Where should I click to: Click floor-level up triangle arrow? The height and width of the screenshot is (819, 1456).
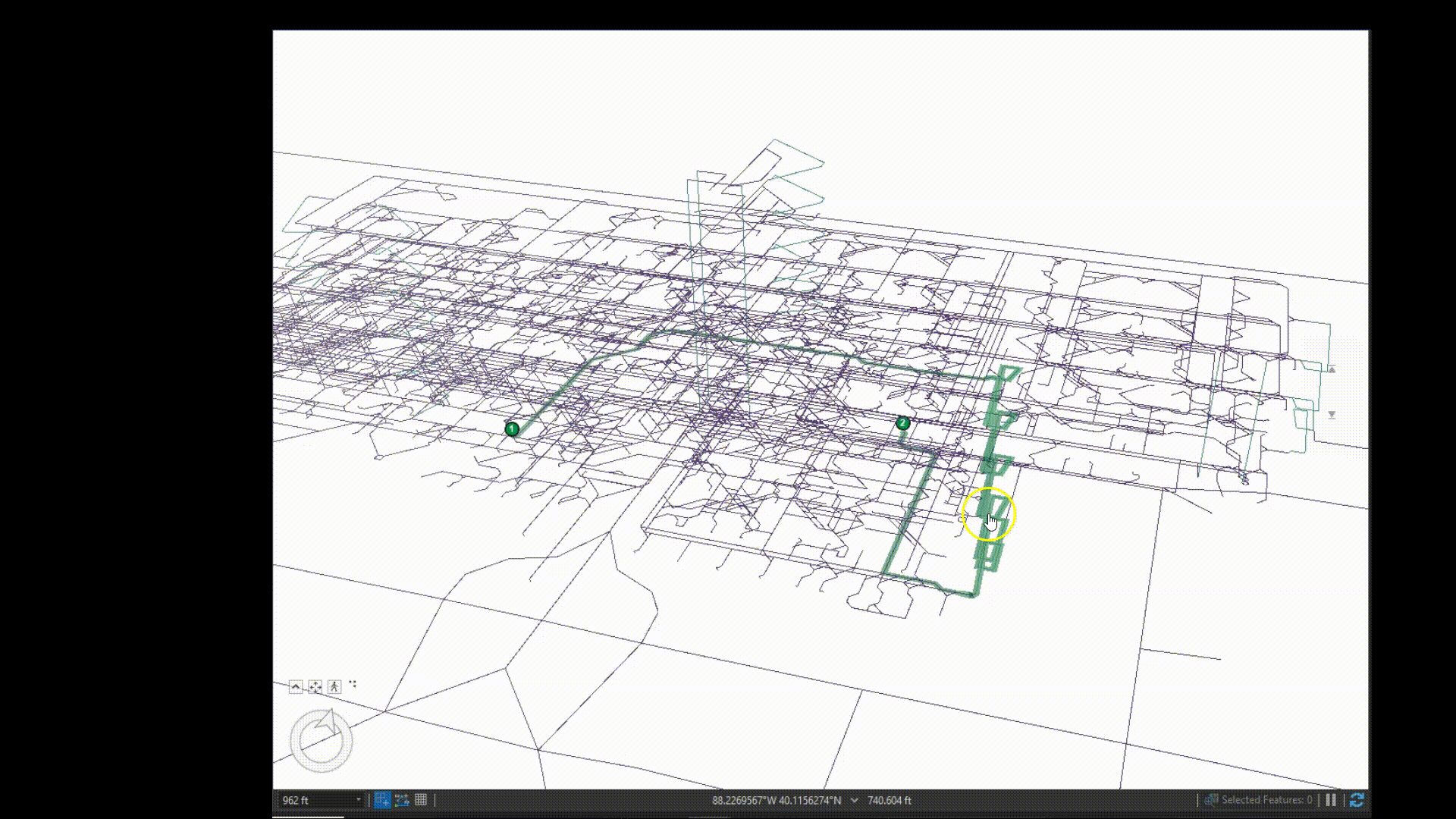[1332, 370]
